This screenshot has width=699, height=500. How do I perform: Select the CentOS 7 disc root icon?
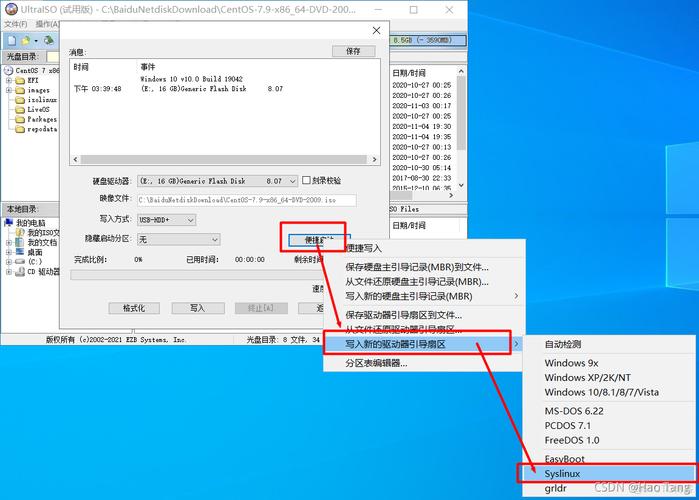(x=8, y=70)
